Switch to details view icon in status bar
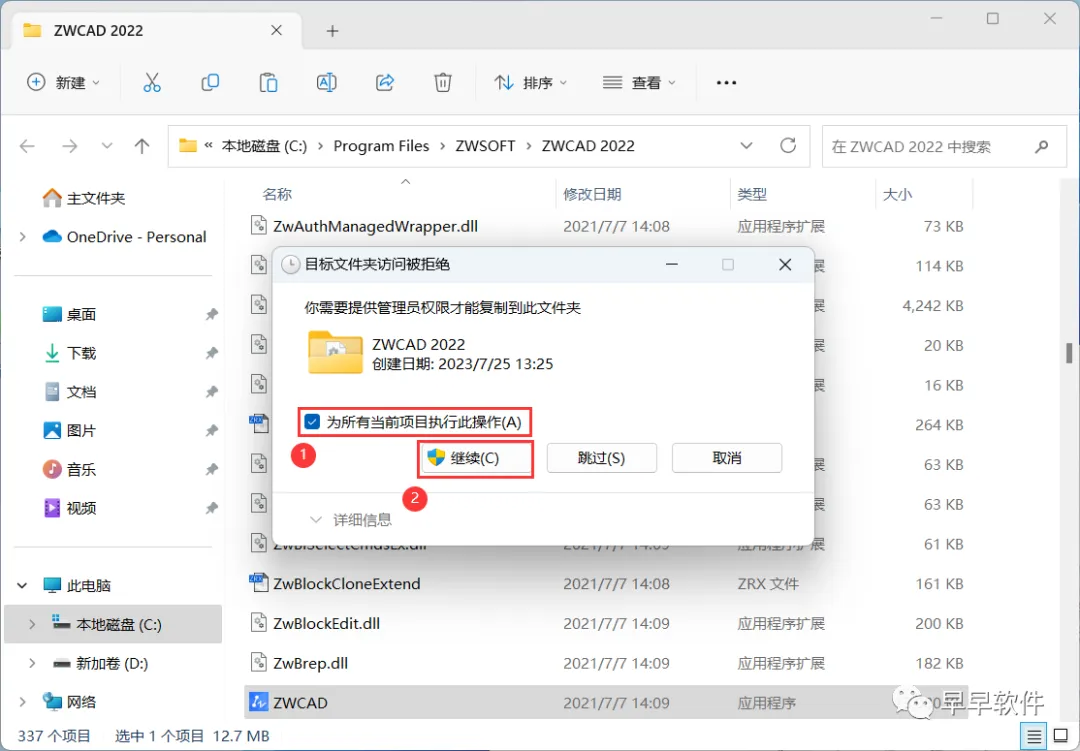This screenshot has height=751, width=1080. 1034,737
